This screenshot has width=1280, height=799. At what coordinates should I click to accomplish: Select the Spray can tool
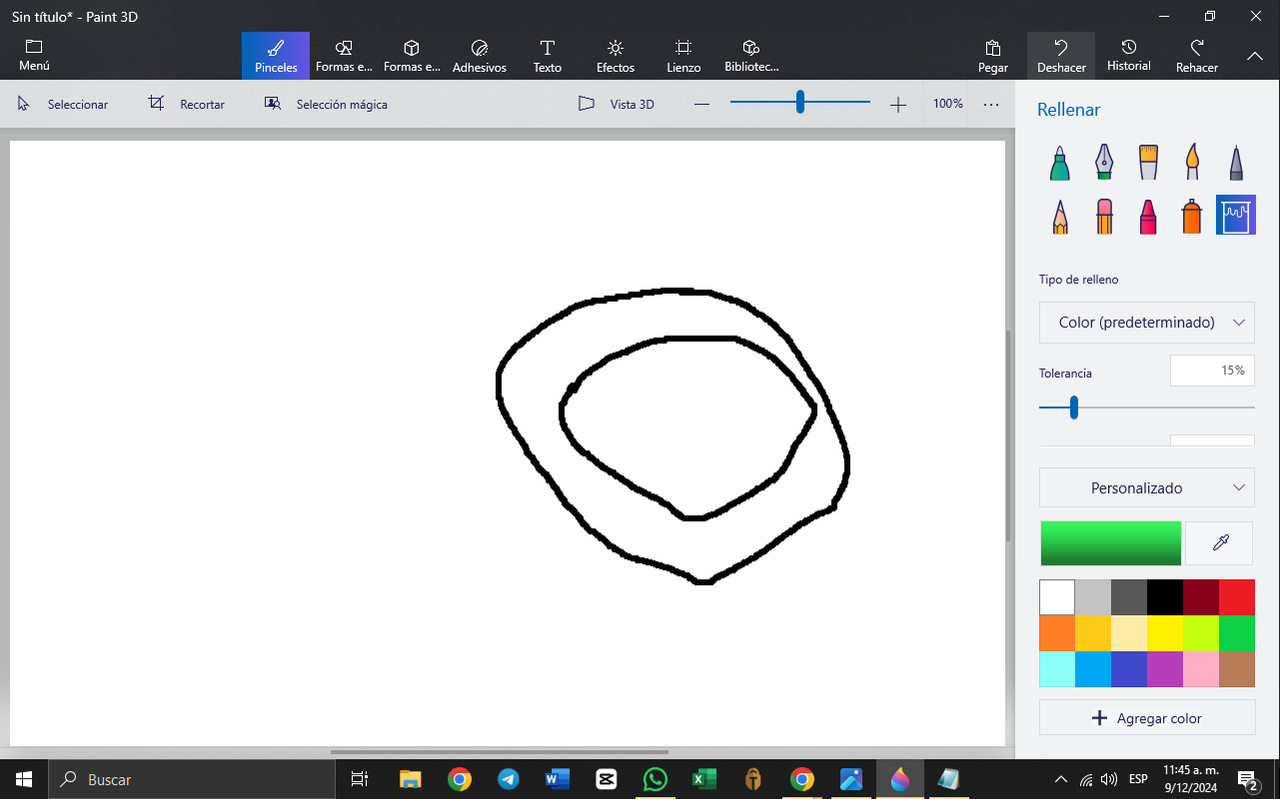tap(1192, 215)
